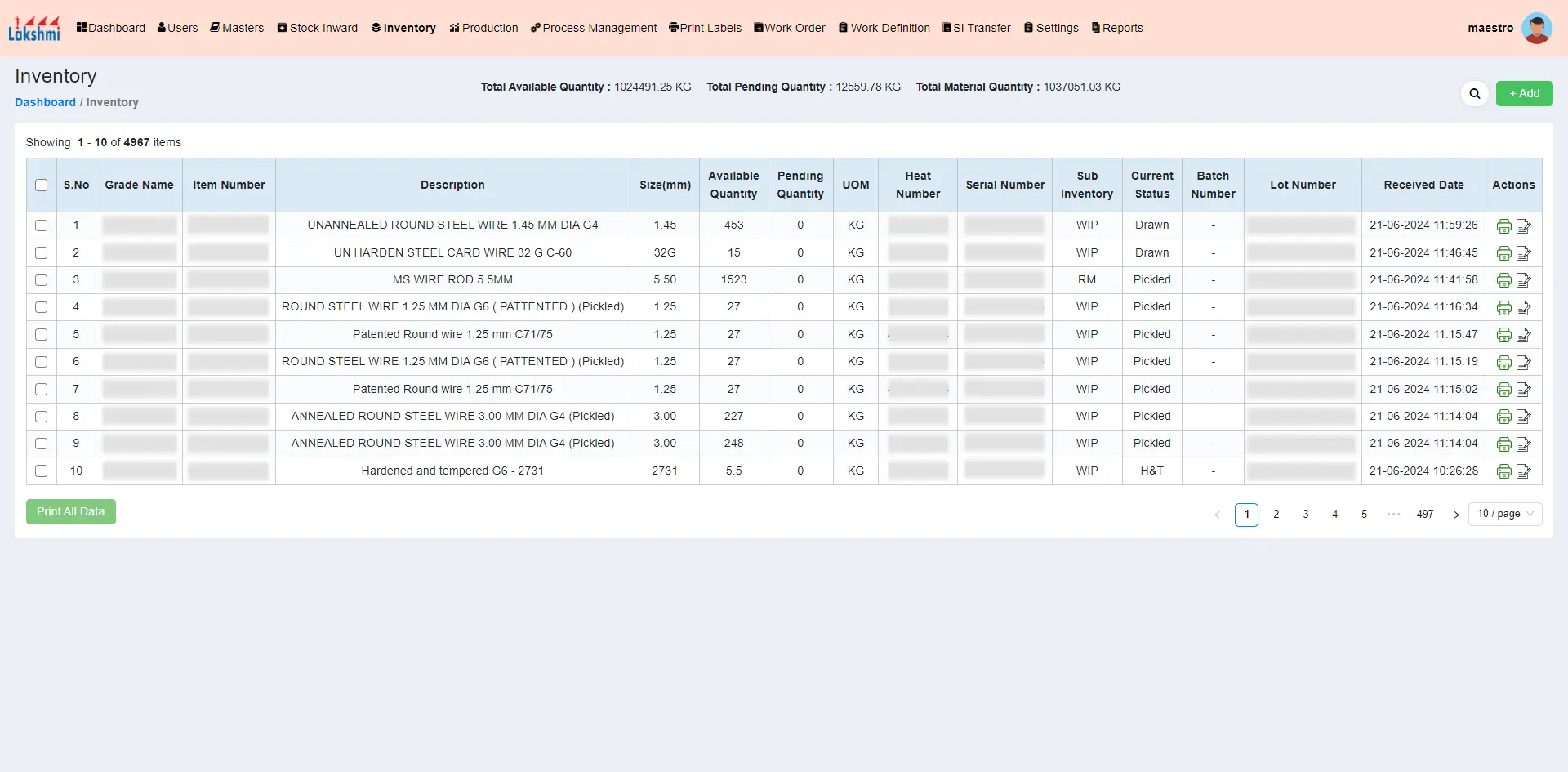This screenshot has height=772, width=1568.
Task: Click the Description column header
Action: click(x=452, y=185)
